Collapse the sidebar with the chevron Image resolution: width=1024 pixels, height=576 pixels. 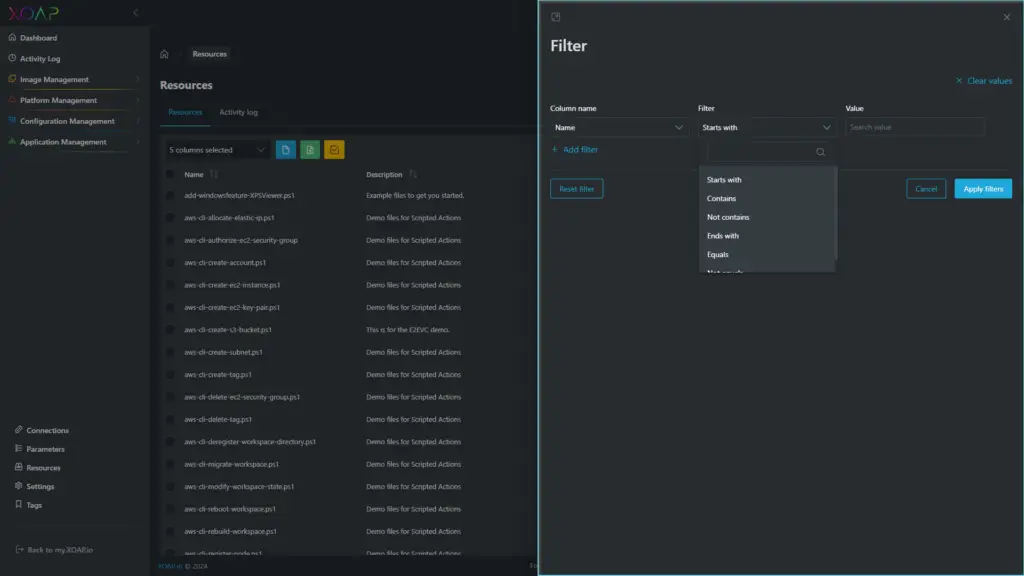pyautogui.click(x=136, y=12)
